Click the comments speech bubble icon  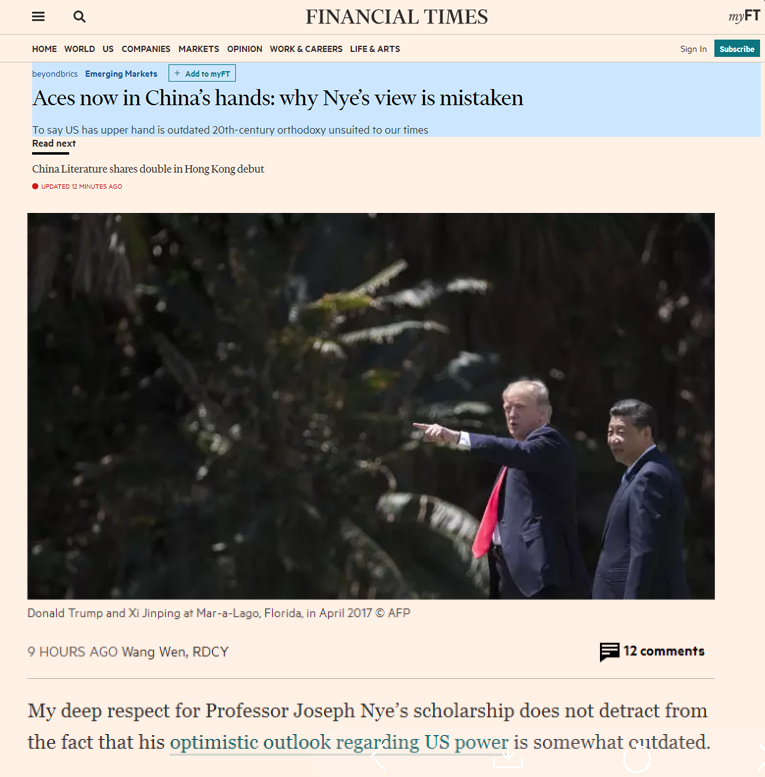(609, 652)
